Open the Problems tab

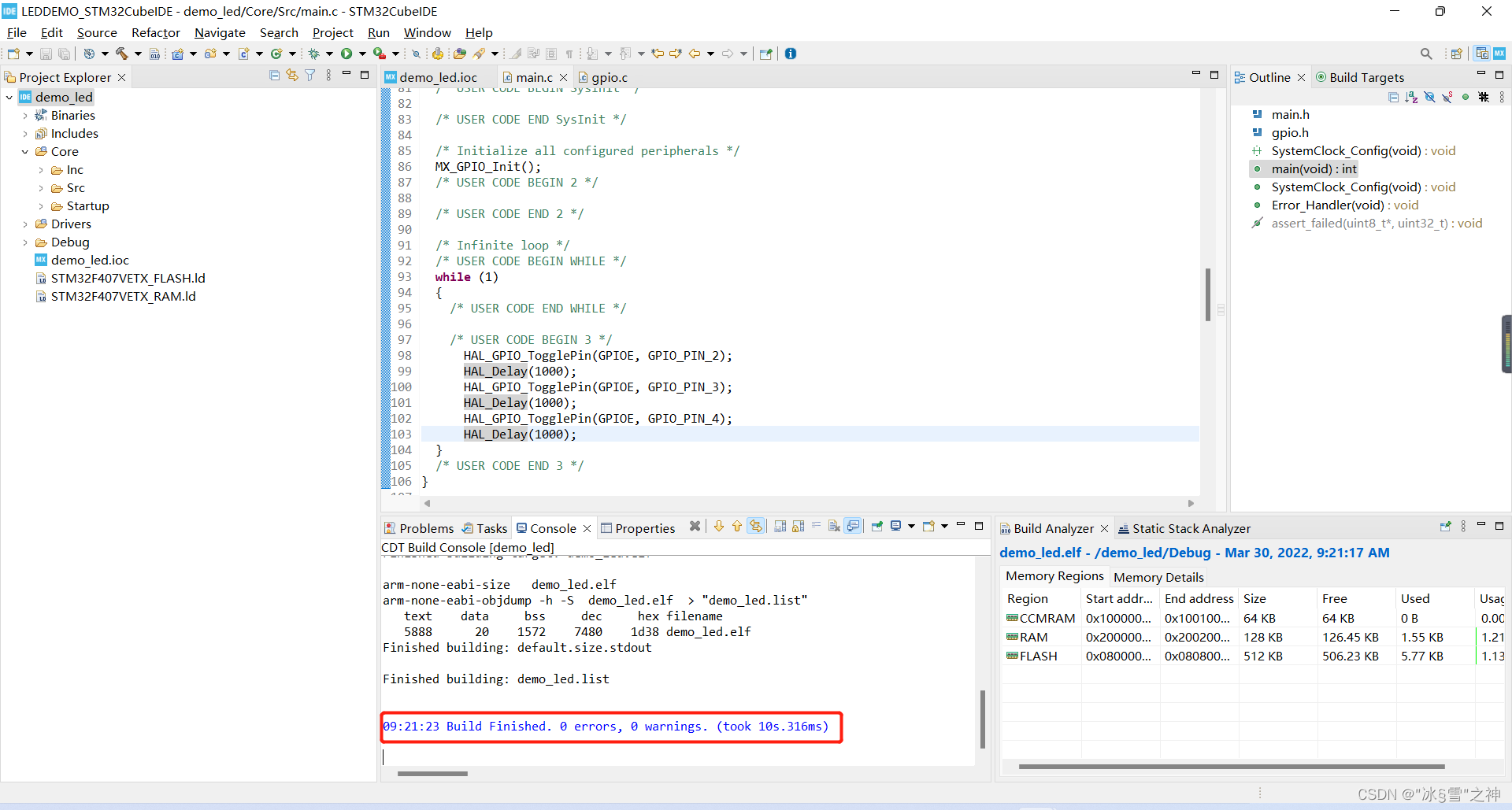point(419,528)
